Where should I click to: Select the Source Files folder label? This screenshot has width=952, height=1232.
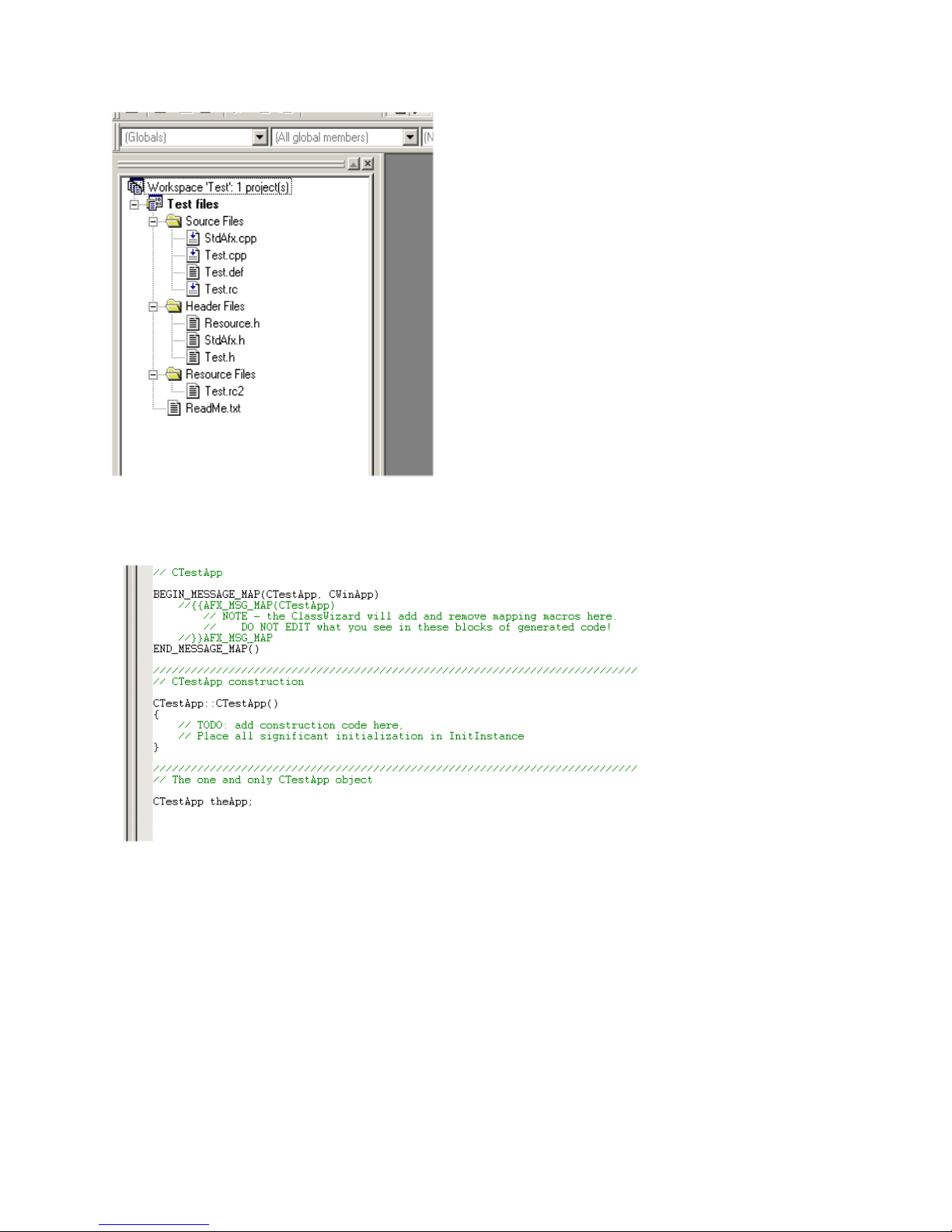(214, 222)
